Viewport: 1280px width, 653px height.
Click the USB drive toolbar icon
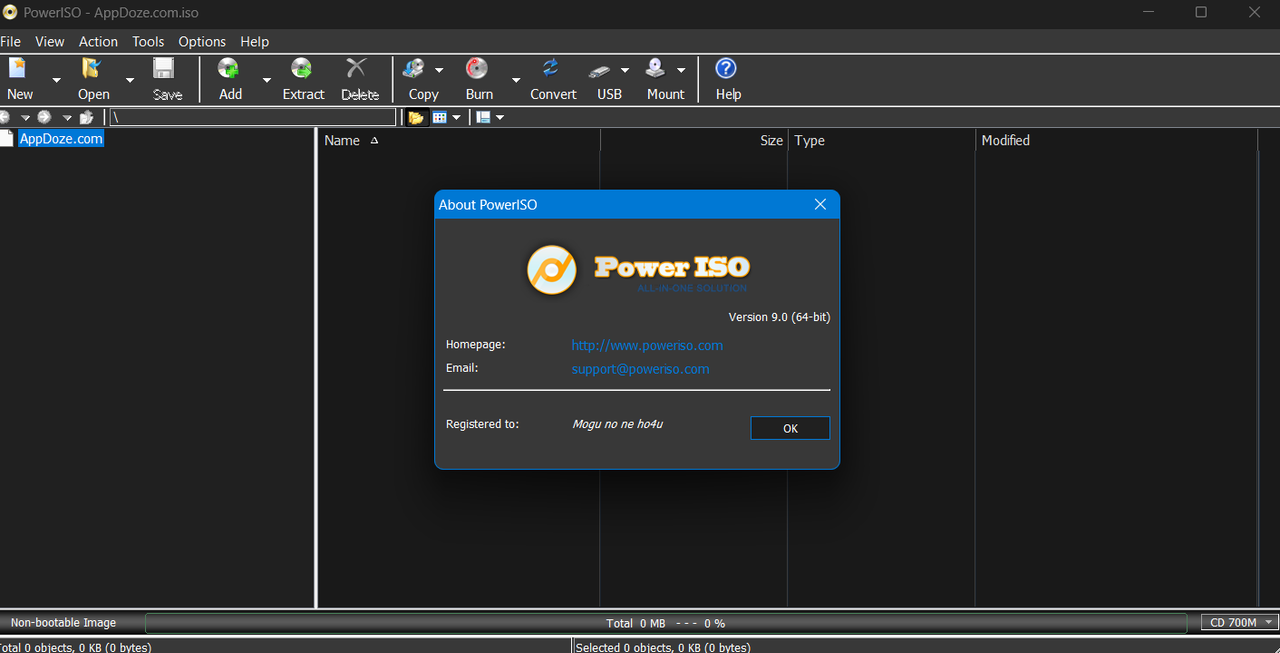point(600,70)
